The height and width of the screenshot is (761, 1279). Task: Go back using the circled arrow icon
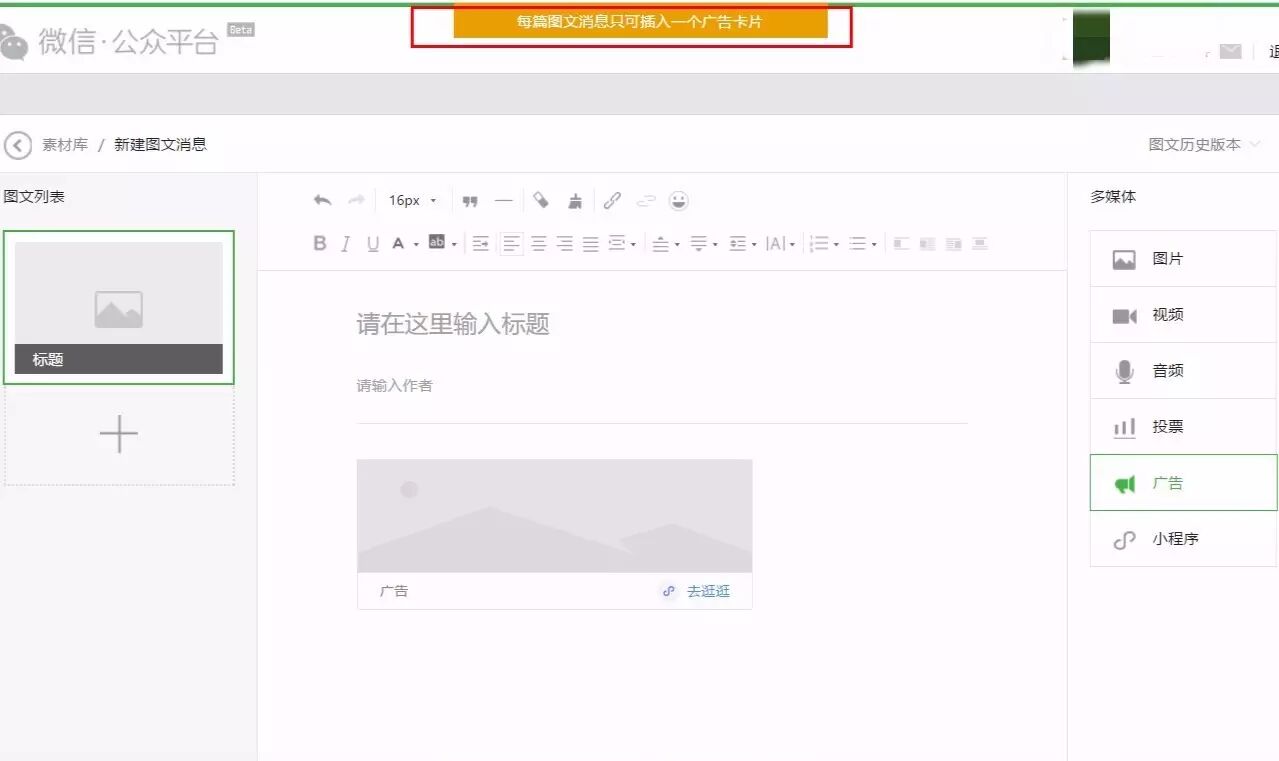pos(18,145)
